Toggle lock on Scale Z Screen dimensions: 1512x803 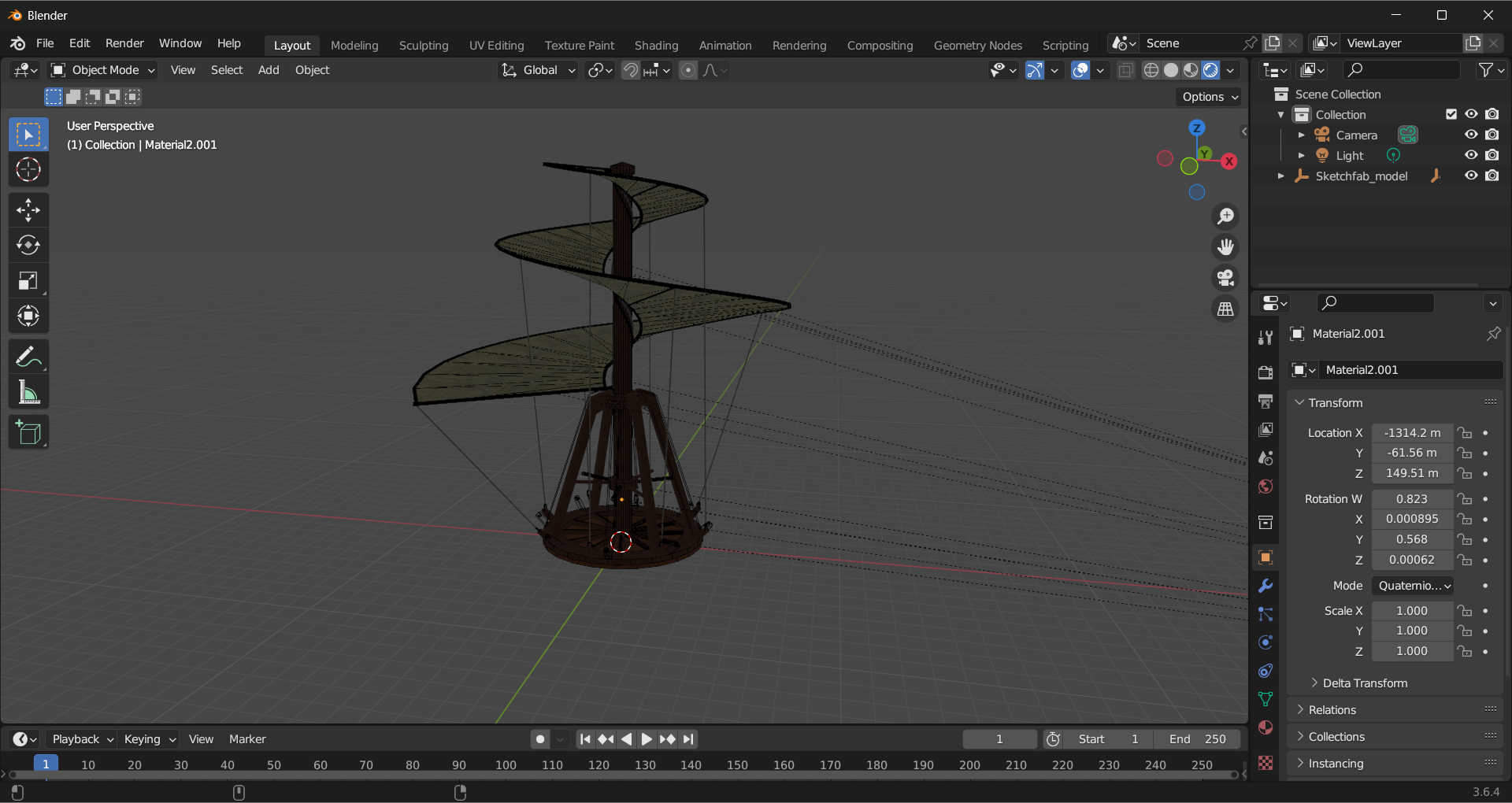1465,651
